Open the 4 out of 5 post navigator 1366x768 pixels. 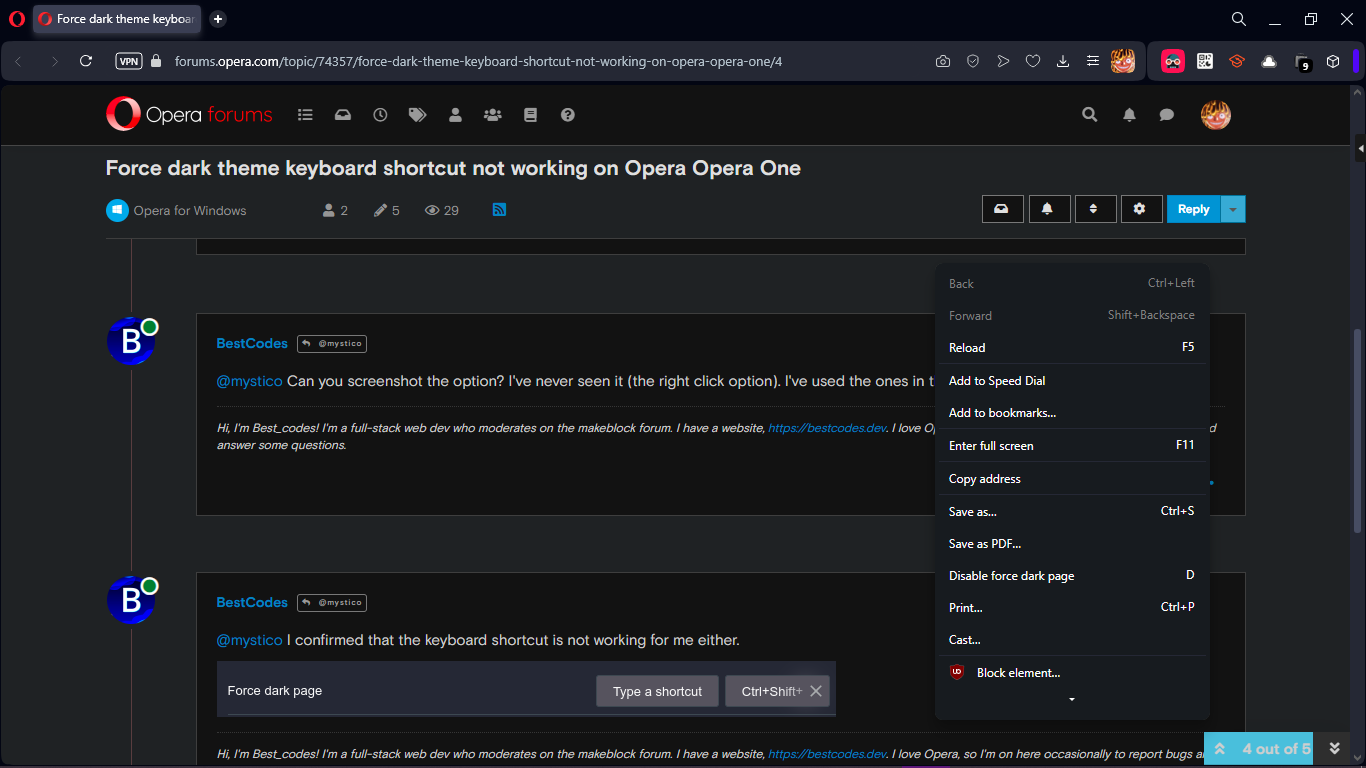(x=1276, y=749)
